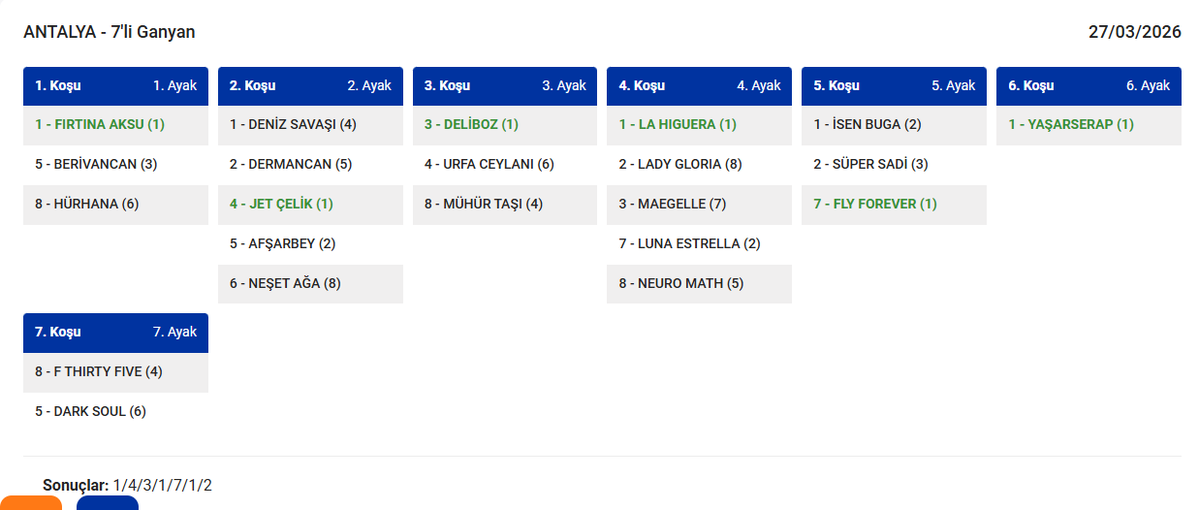
Task: Select the row '8 - MÜHÜR TAŞI (4)'
Action: click(505, 204)
